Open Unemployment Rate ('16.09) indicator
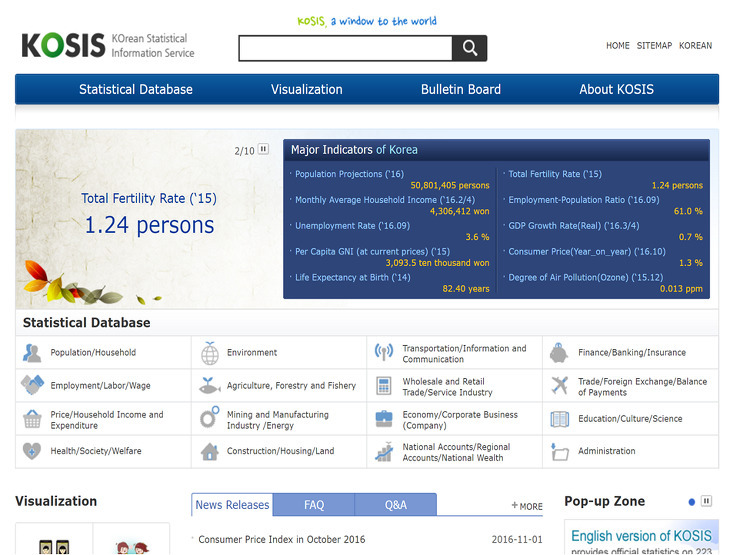Screen dimensions: 740x555 point(353,226)
